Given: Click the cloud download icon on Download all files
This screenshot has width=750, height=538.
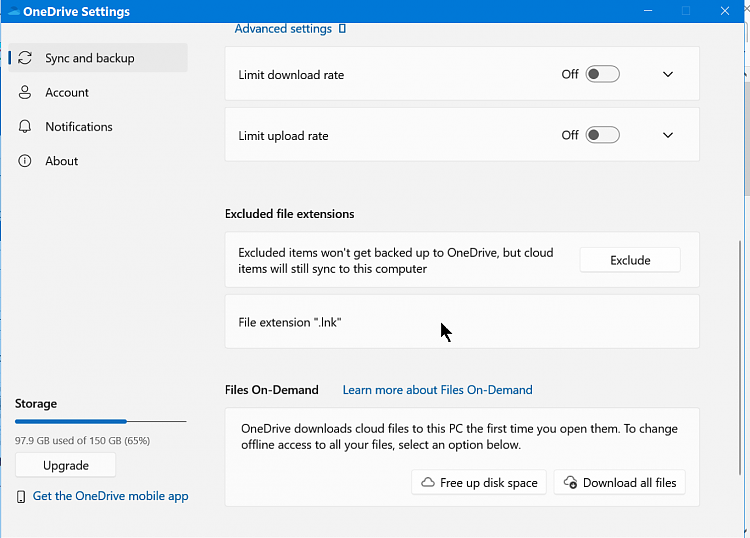Looking at the screenshot, I should click(x=570, y=482).
